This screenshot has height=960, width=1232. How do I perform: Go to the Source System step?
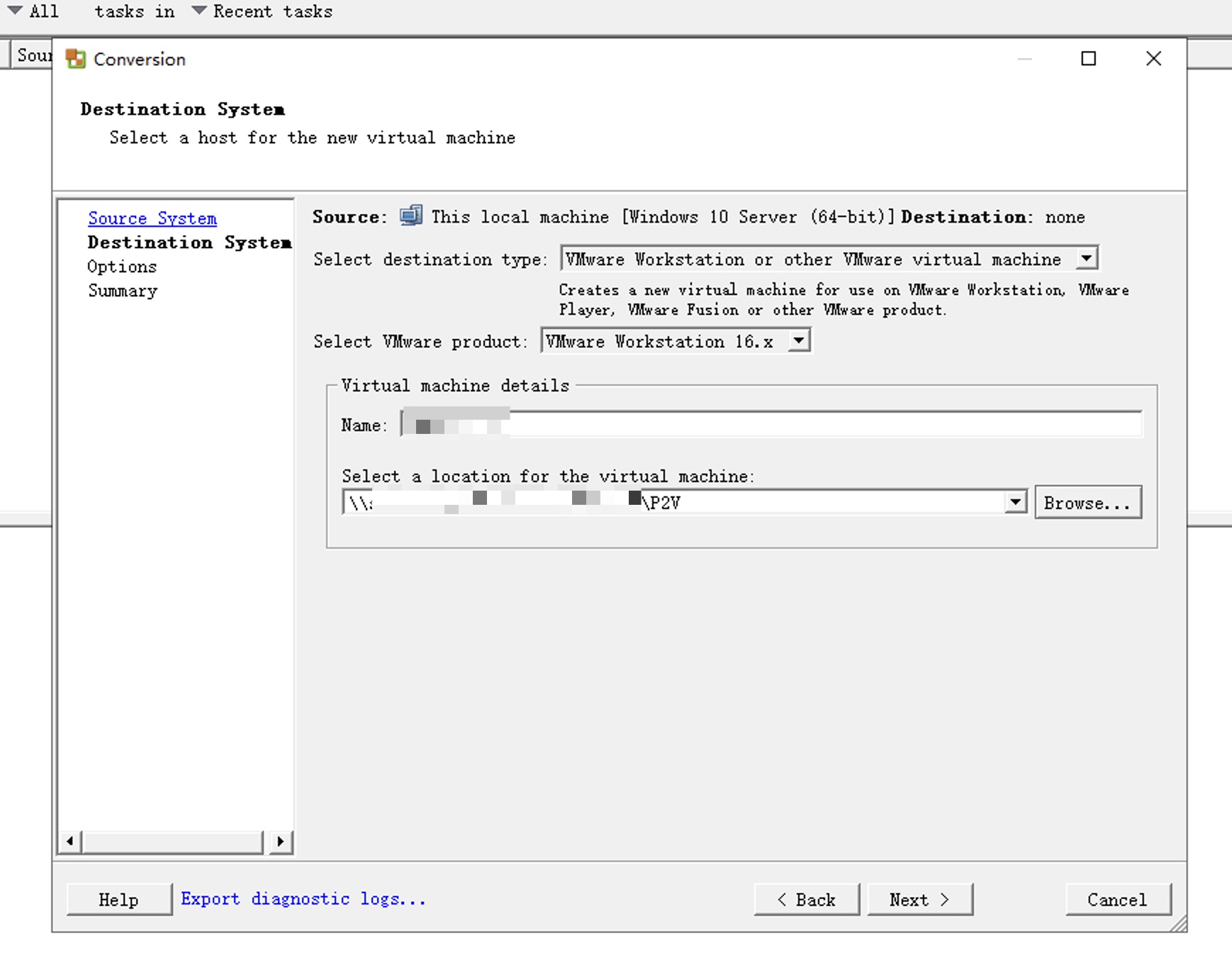[152, 218]
